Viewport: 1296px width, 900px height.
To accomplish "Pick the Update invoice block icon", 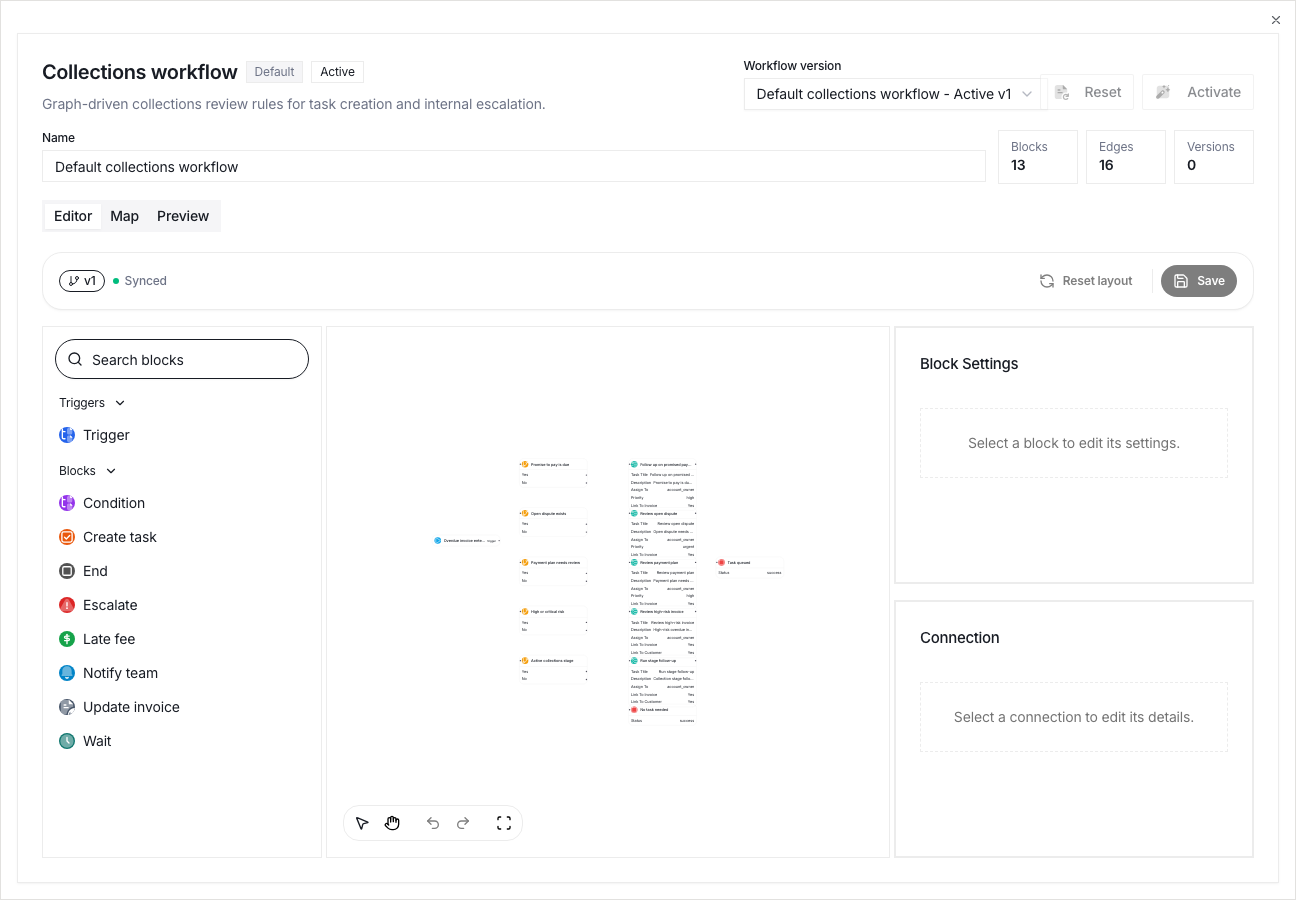I will pyautogui.click(x=67, y=707).
